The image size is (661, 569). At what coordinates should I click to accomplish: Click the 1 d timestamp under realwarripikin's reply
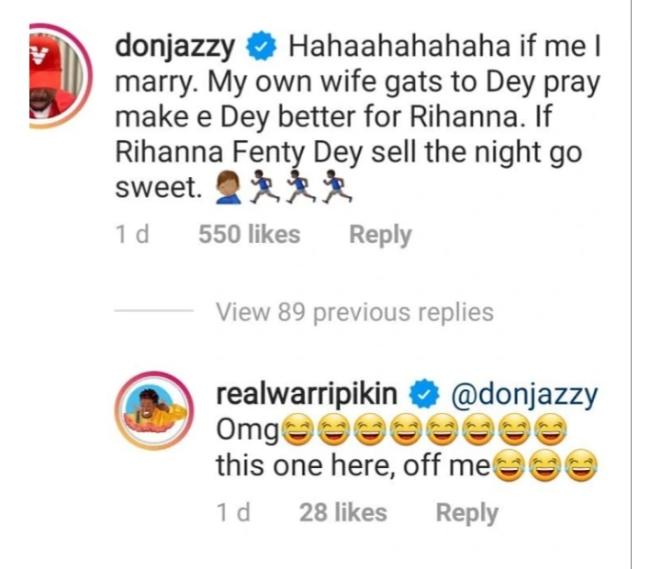click(x=232, y=513)
